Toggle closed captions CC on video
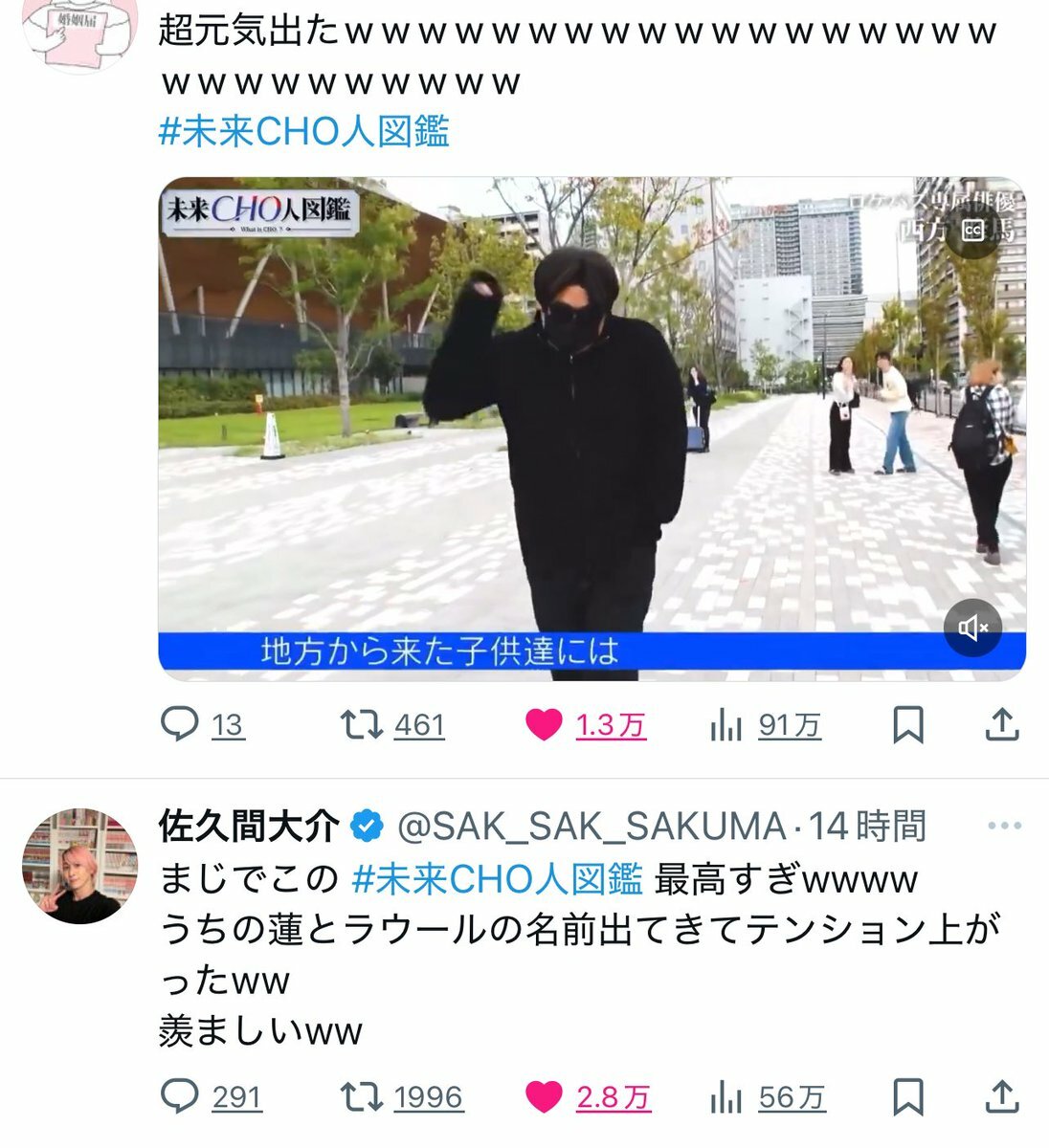Image resolution: width=1049 pixels, height=1148 pixels. coord(973,231)
